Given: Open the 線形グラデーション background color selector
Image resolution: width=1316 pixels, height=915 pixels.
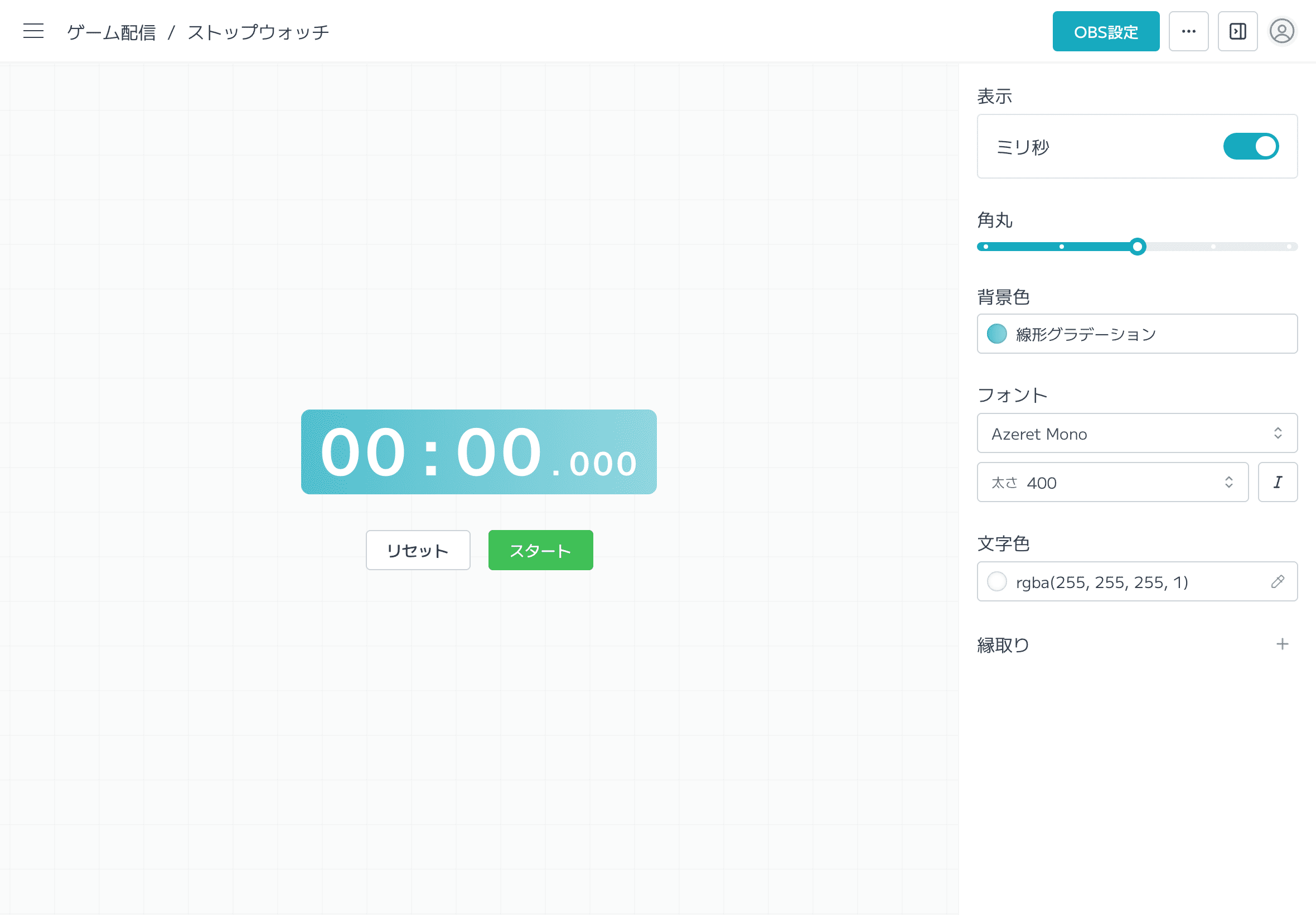Looking at the screenshot, I should click(1137, 334).
